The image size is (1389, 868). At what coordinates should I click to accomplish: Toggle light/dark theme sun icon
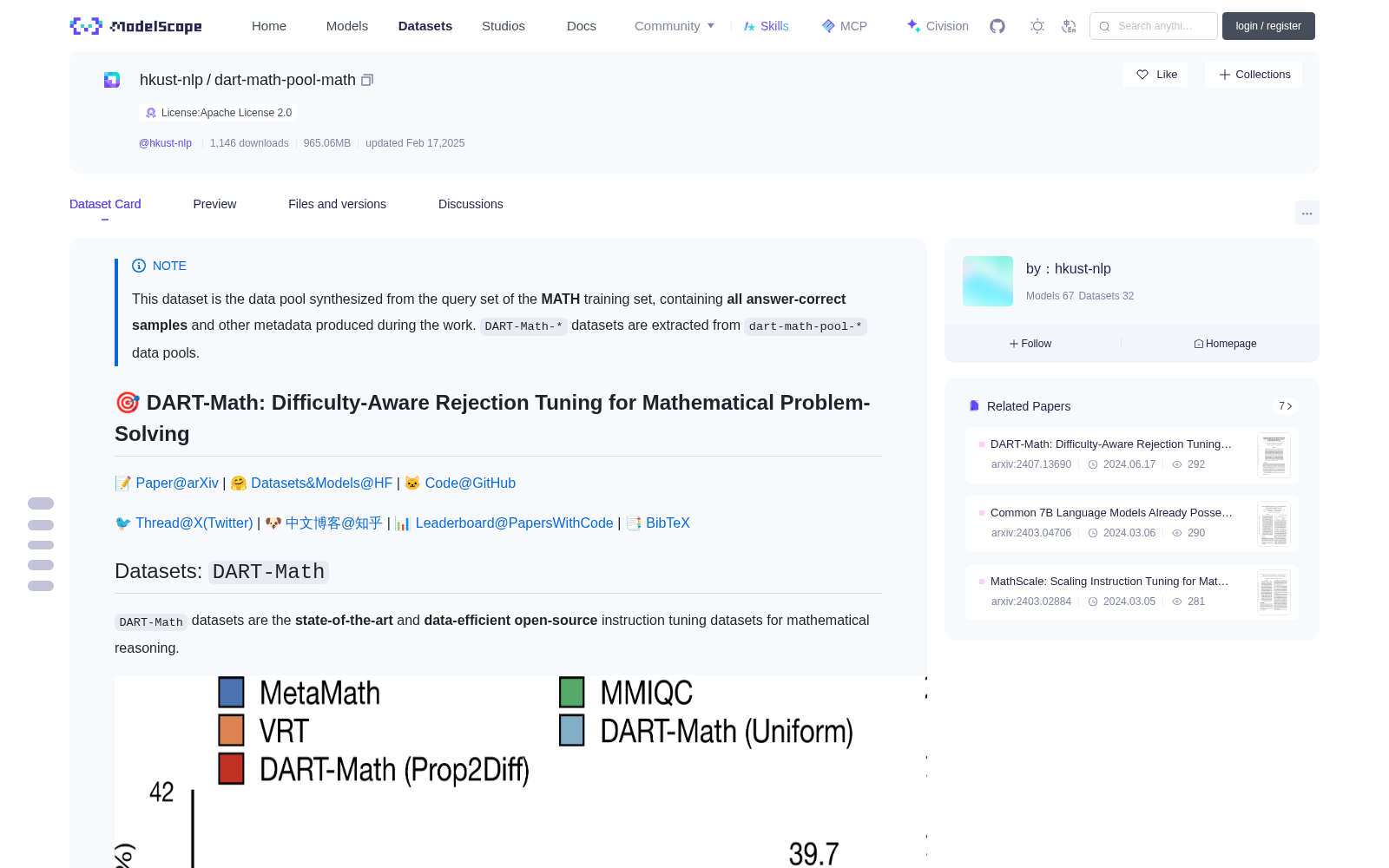tap(1037, 26)
